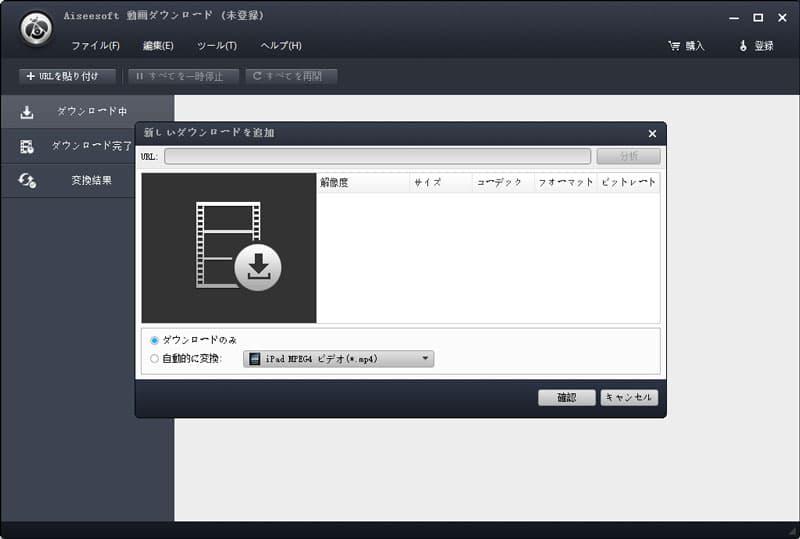This screenshot has height=539, width=800.
Task: Close the 新しいダウンロードを追加 dialog
Action: 652,133
